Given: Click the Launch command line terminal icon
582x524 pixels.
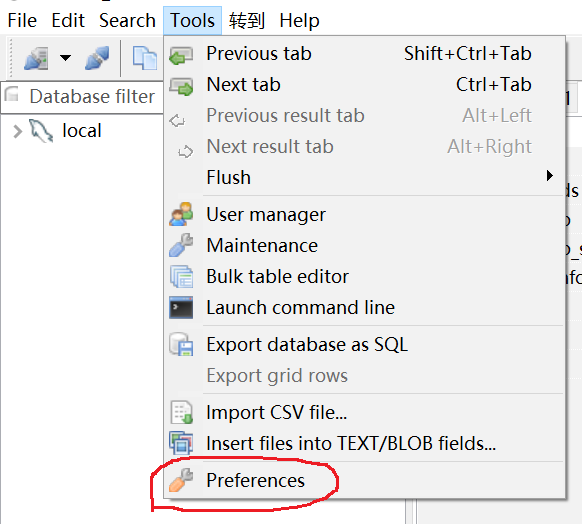Looking at the screenshot, I should (x=181, y=307).
